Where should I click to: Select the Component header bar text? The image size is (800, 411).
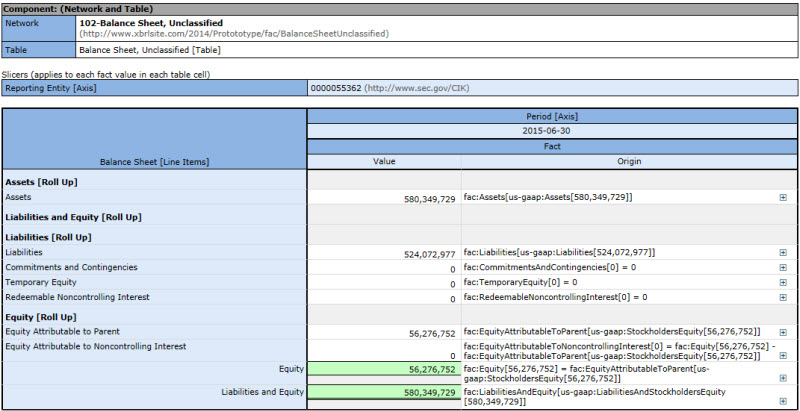tap(79, 9)
